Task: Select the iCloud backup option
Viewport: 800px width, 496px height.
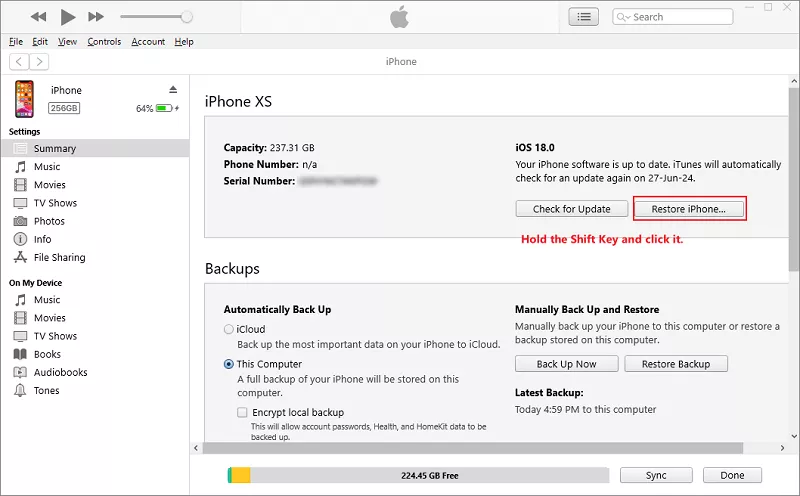Action: [x=229, y=329]
